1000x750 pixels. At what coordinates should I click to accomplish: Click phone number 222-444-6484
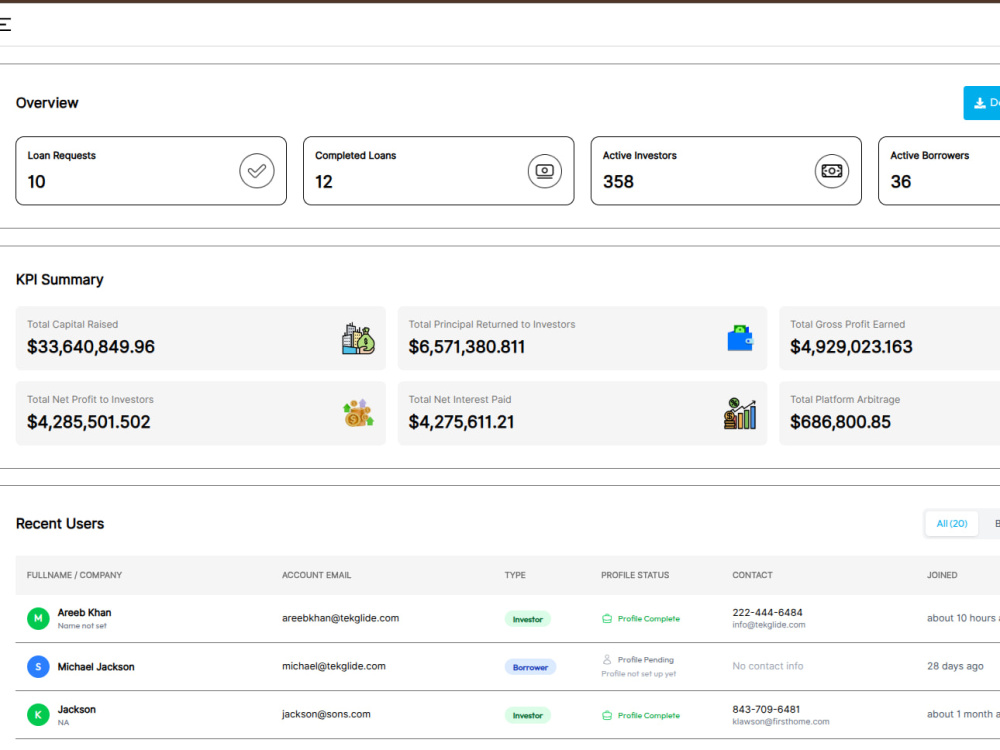(x=767, y=612)
